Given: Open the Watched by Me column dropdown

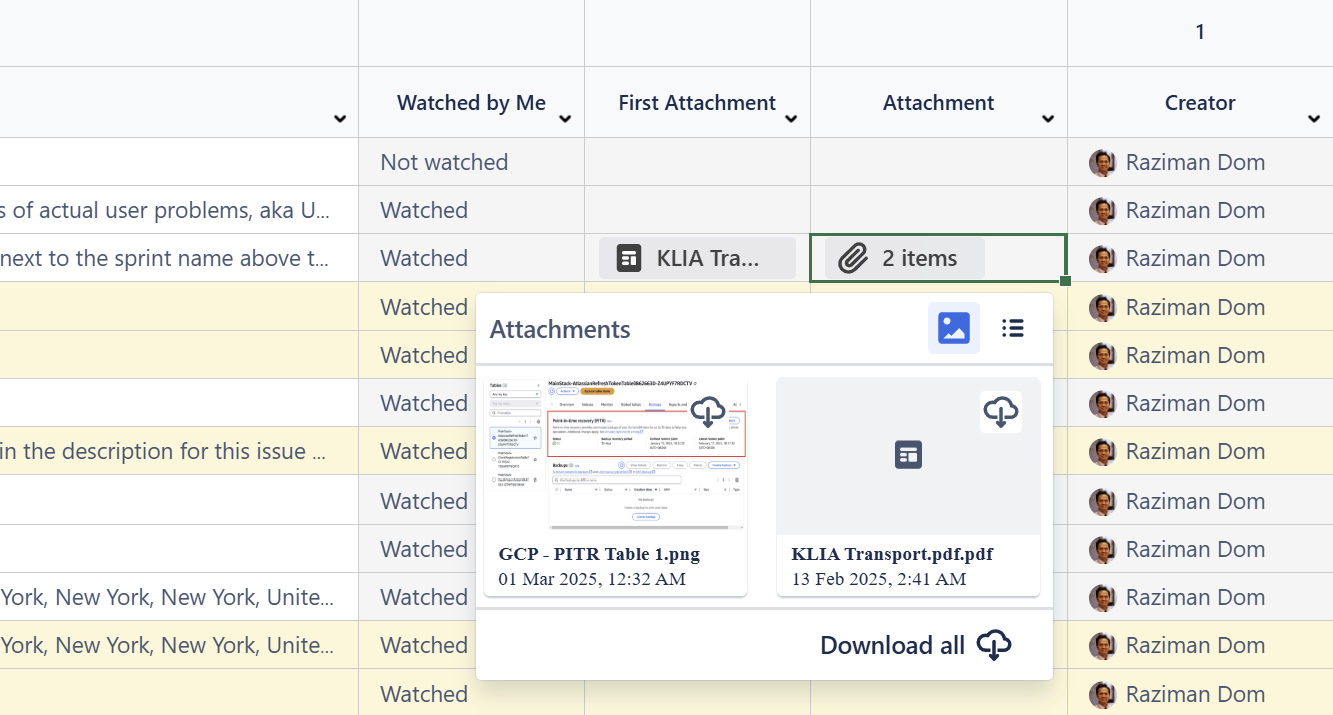Looking at the screenshot, I should click(x=565, y=119).
